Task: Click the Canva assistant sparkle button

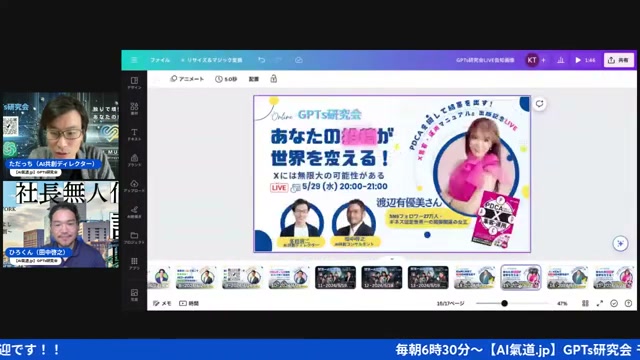Action: click(620, 243)
